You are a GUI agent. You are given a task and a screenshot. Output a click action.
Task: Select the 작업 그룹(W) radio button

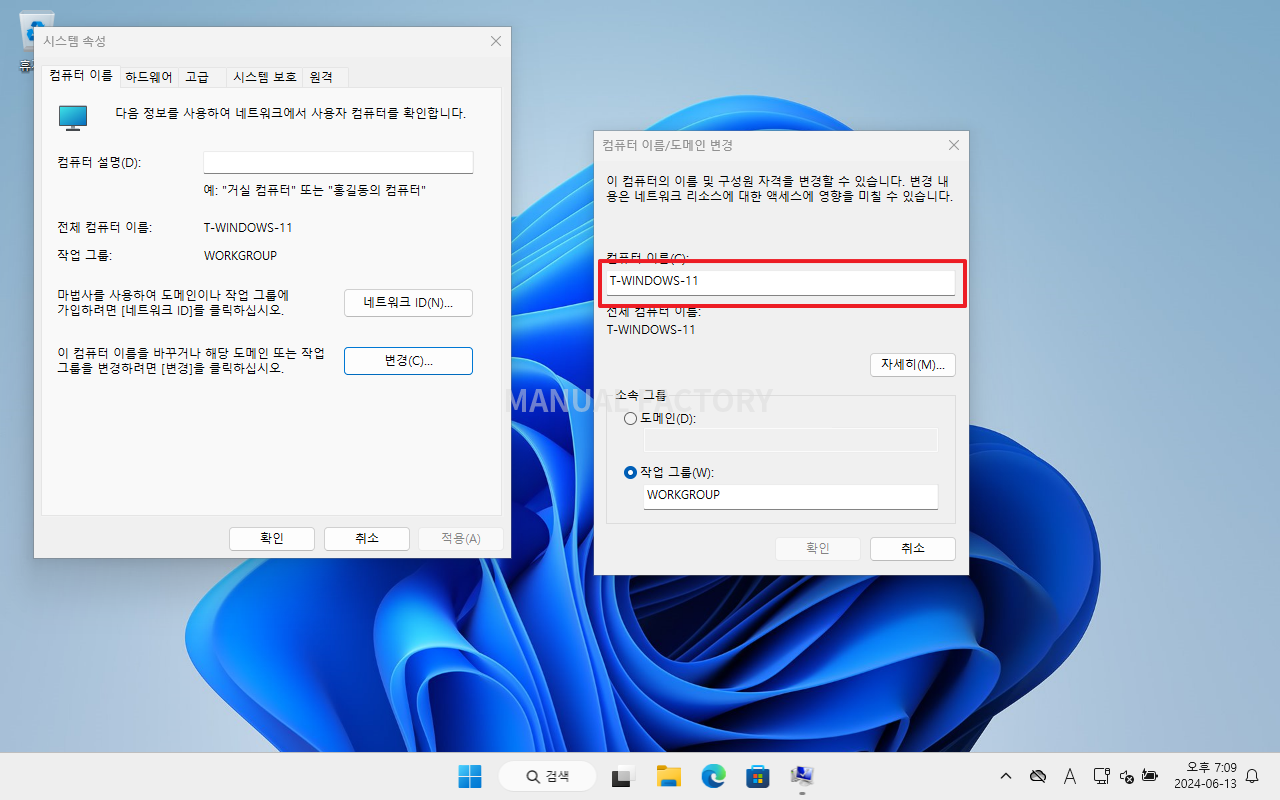tap(630, 472)
